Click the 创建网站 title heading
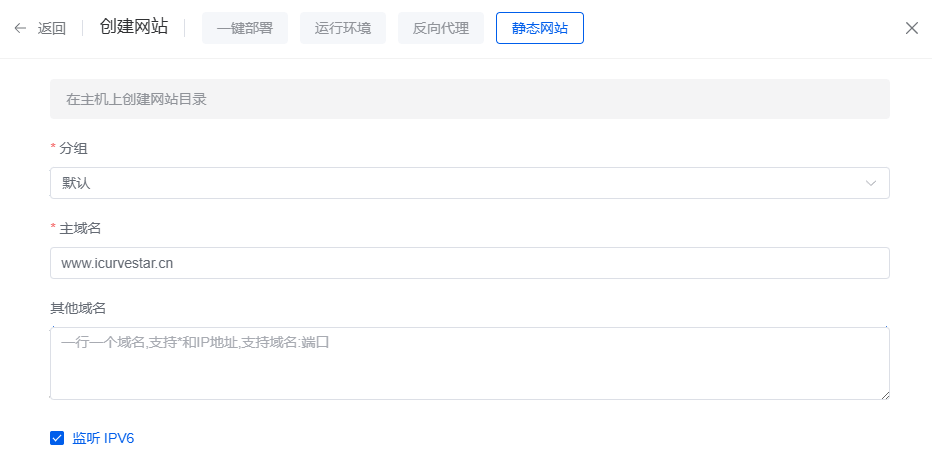The image size is (932, 465). coord(134,27)
